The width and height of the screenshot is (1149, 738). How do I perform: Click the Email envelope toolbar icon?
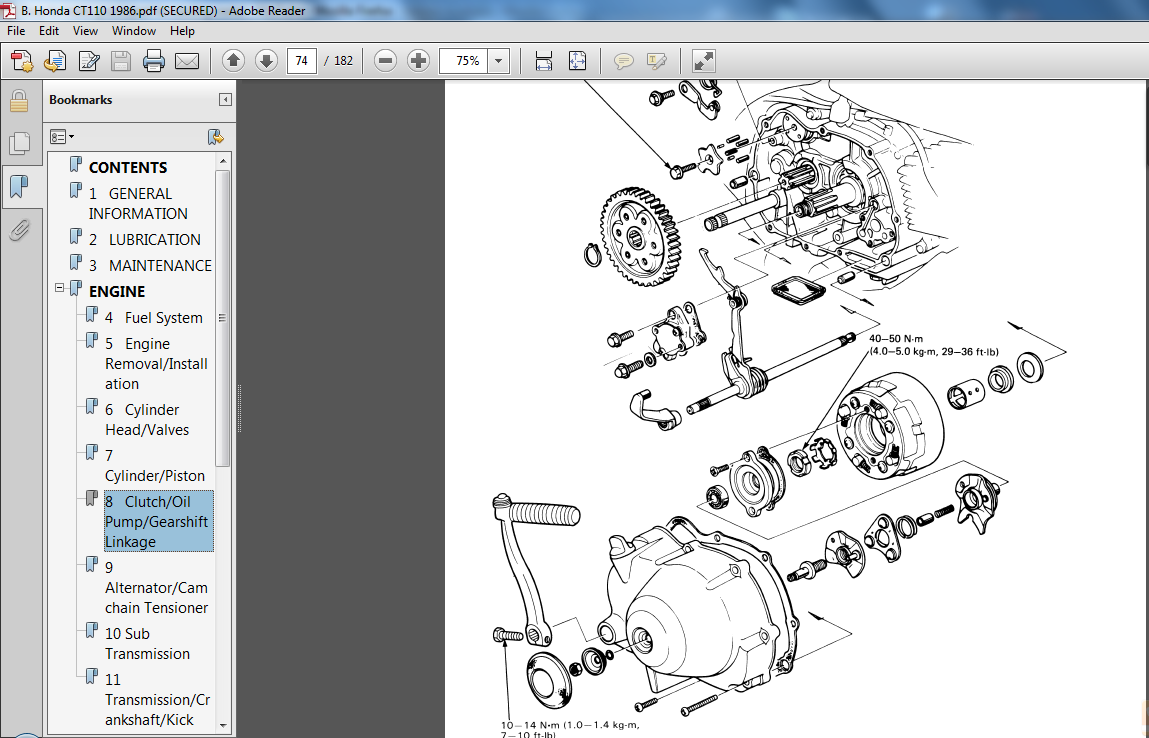[187, 61]
